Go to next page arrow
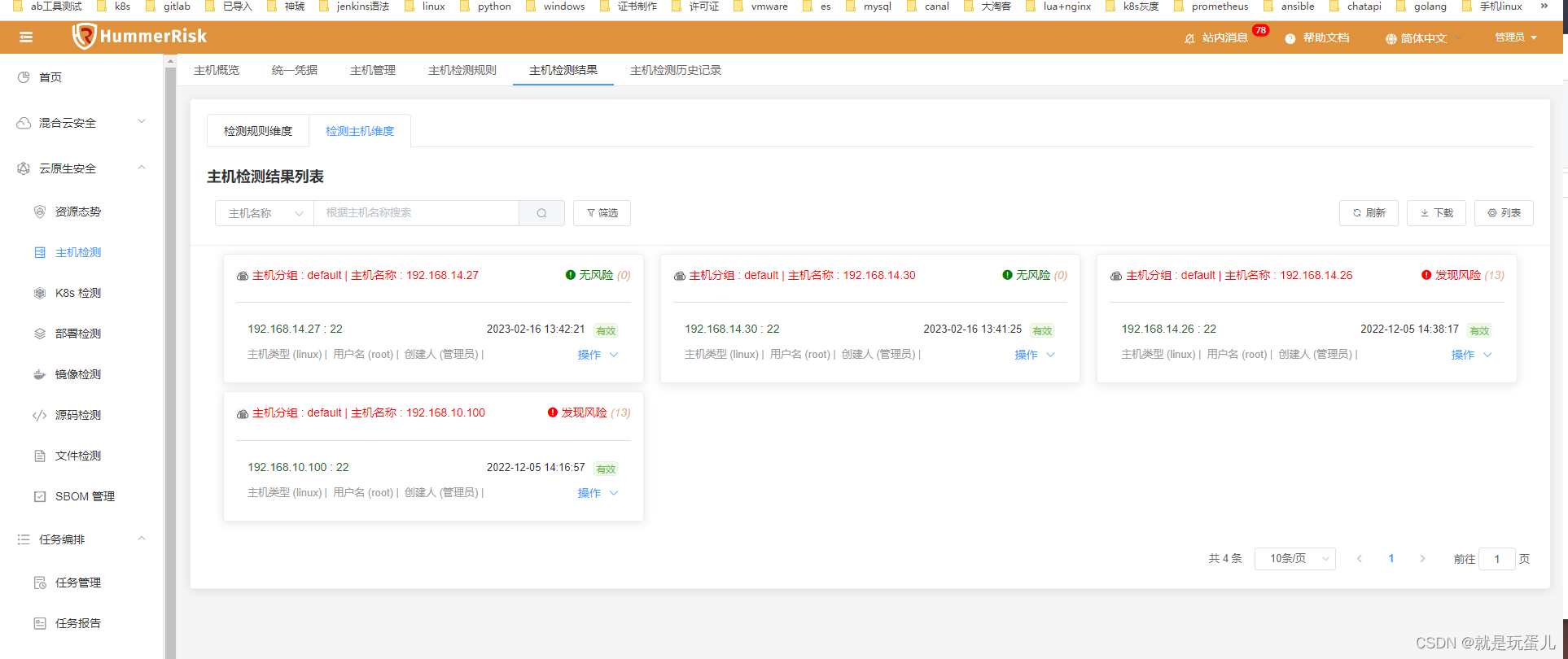1568x659 pixels. [1422, 559]
